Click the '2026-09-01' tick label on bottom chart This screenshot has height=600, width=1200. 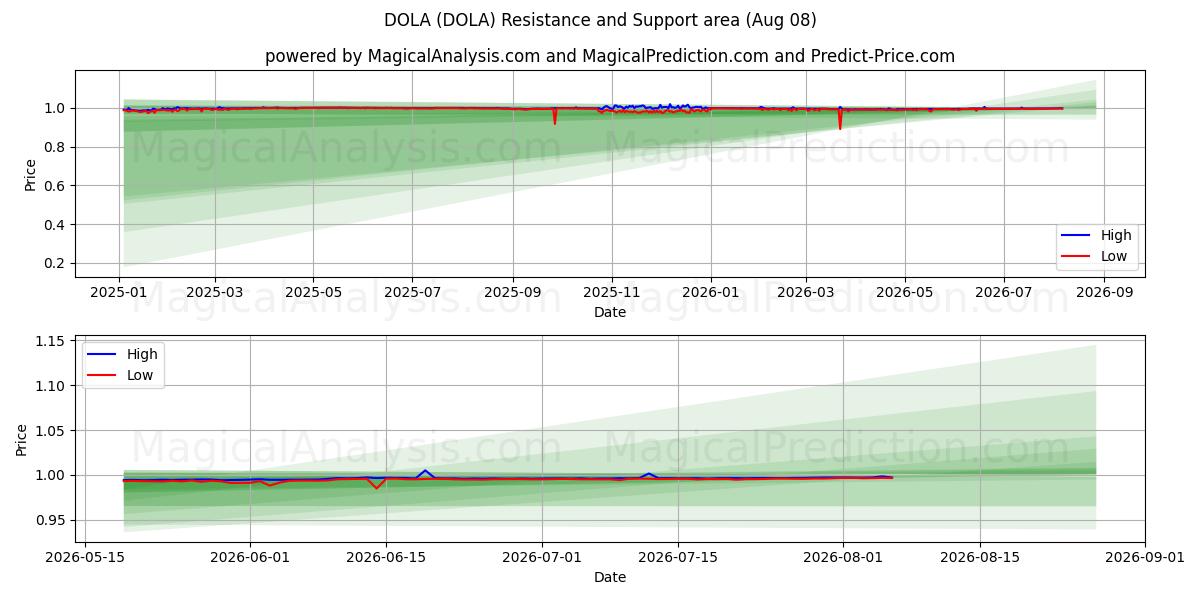coord(1146,558)
